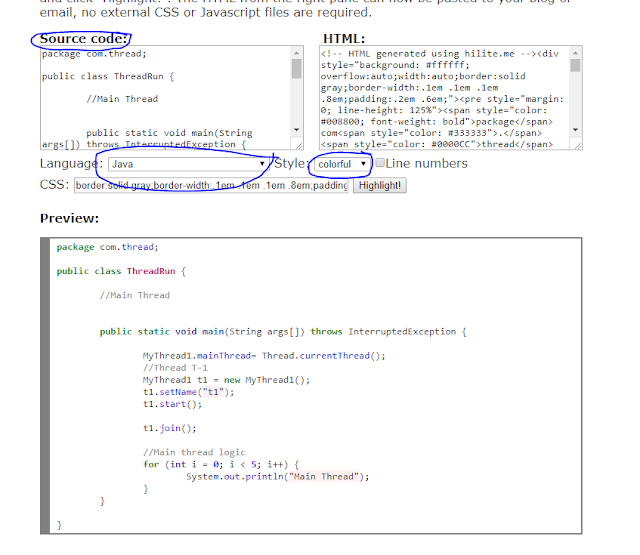This screenshot has height=555, width=640.
Task: Click "public class ThreadRun {" in Source code box
Action: pos(108,76)
